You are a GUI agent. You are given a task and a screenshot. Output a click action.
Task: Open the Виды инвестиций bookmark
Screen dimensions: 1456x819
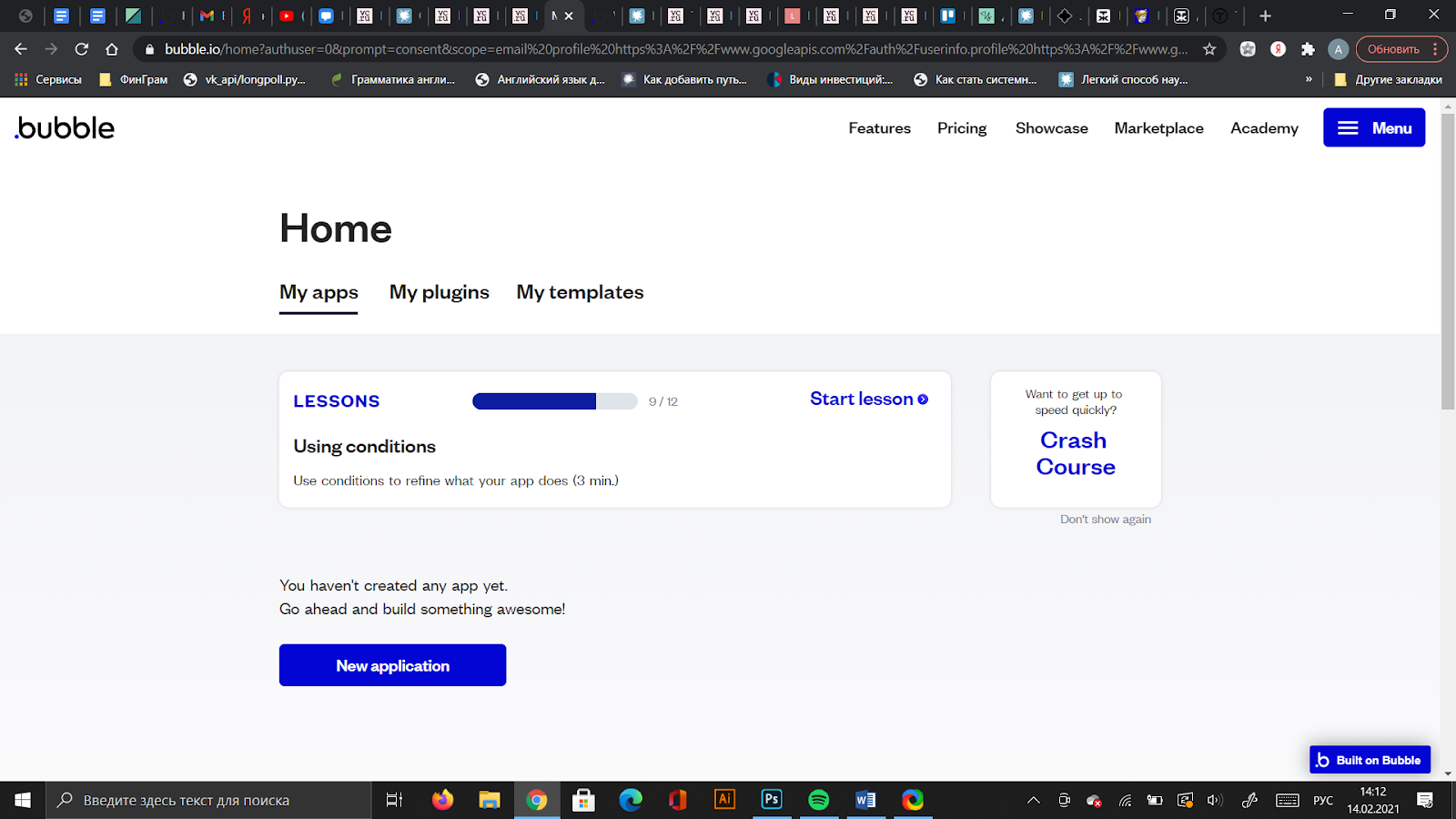point(830,79)
